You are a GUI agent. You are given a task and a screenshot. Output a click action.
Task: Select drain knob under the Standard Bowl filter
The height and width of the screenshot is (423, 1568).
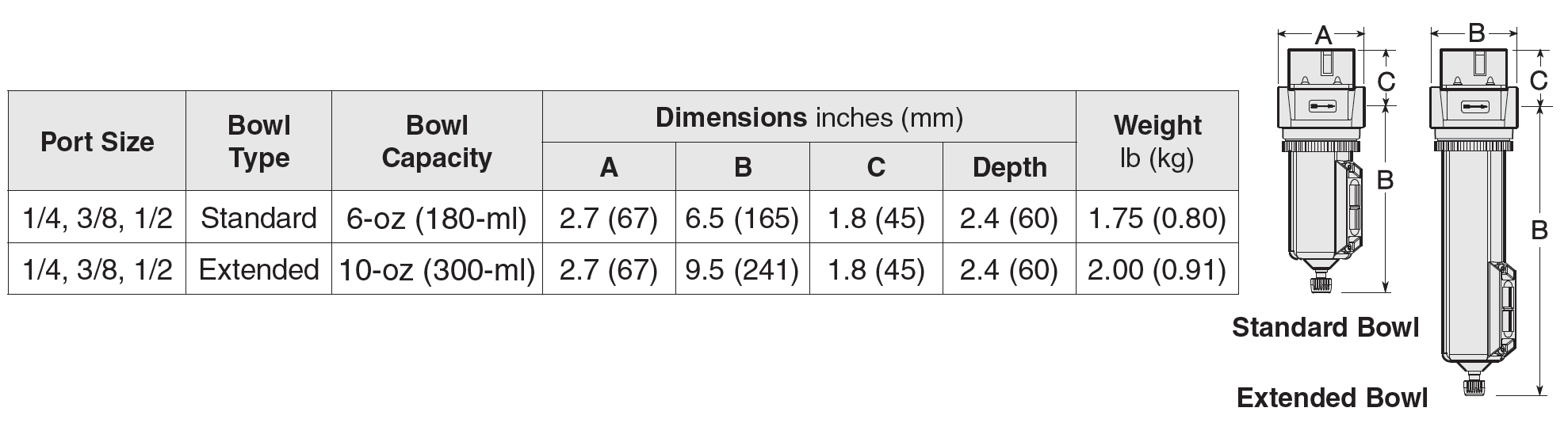coord(1320,284)
